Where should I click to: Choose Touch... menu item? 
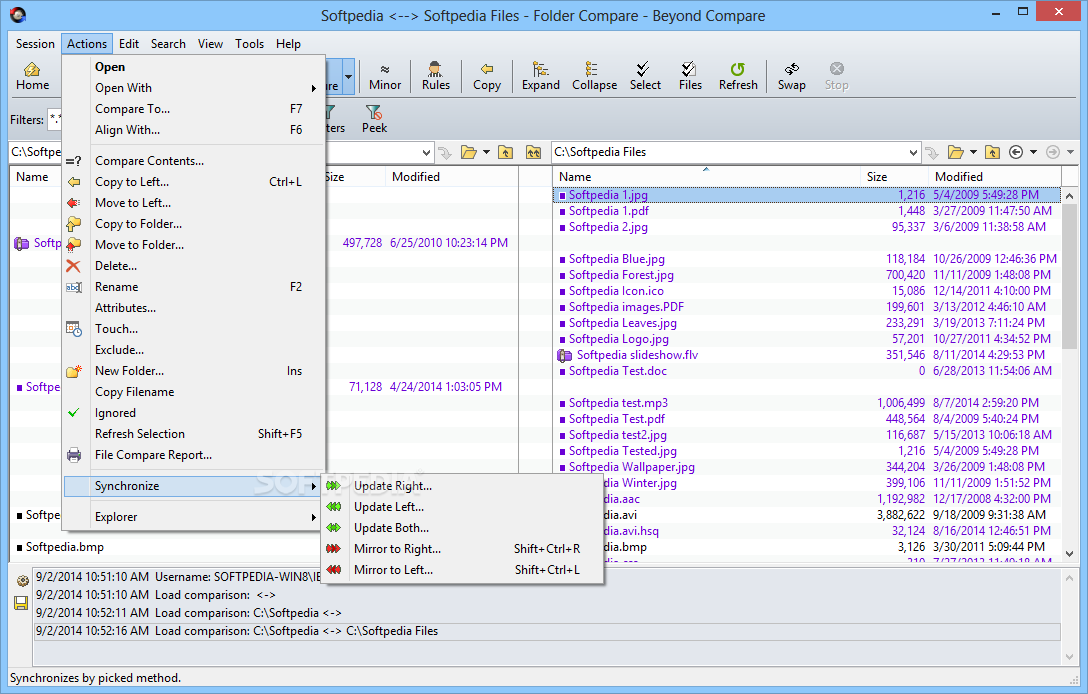point(194,329)
